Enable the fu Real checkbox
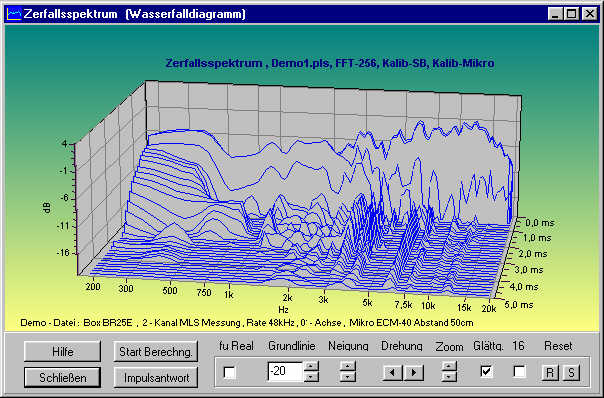 (230, 372)
